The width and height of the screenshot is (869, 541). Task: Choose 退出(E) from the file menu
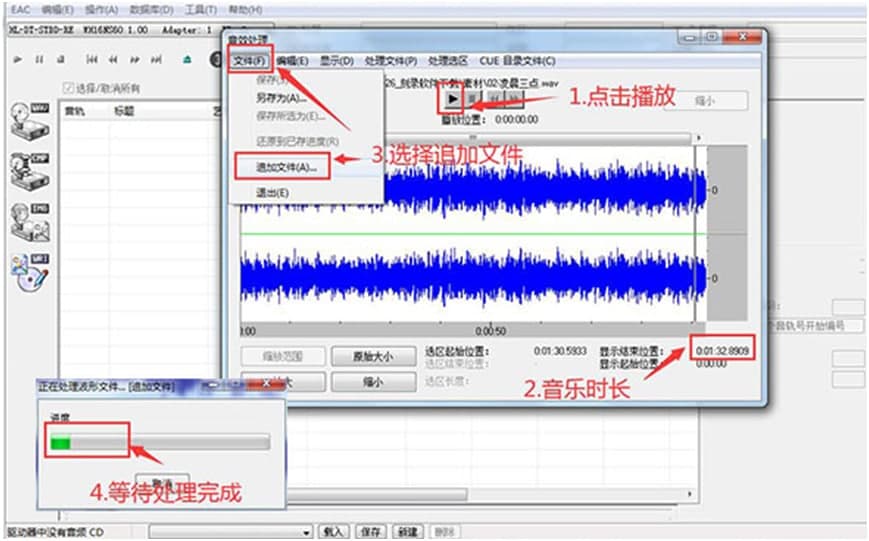(272, 193)
